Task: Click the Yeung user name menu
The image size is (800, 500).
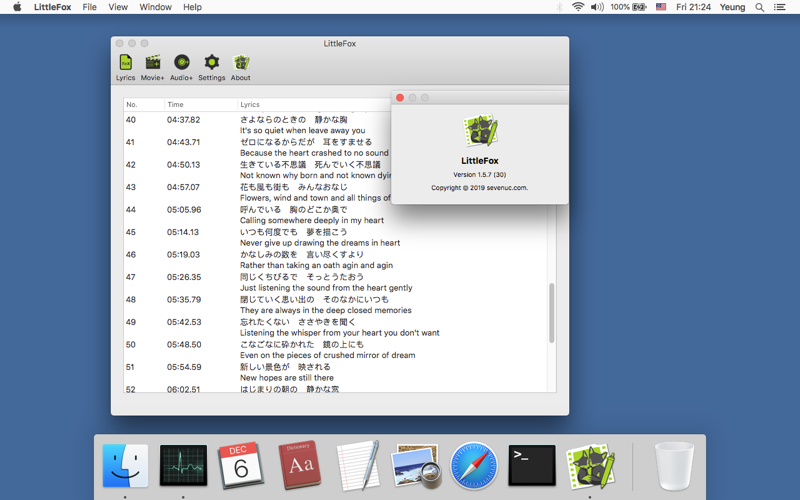Action: pos(732,7)
